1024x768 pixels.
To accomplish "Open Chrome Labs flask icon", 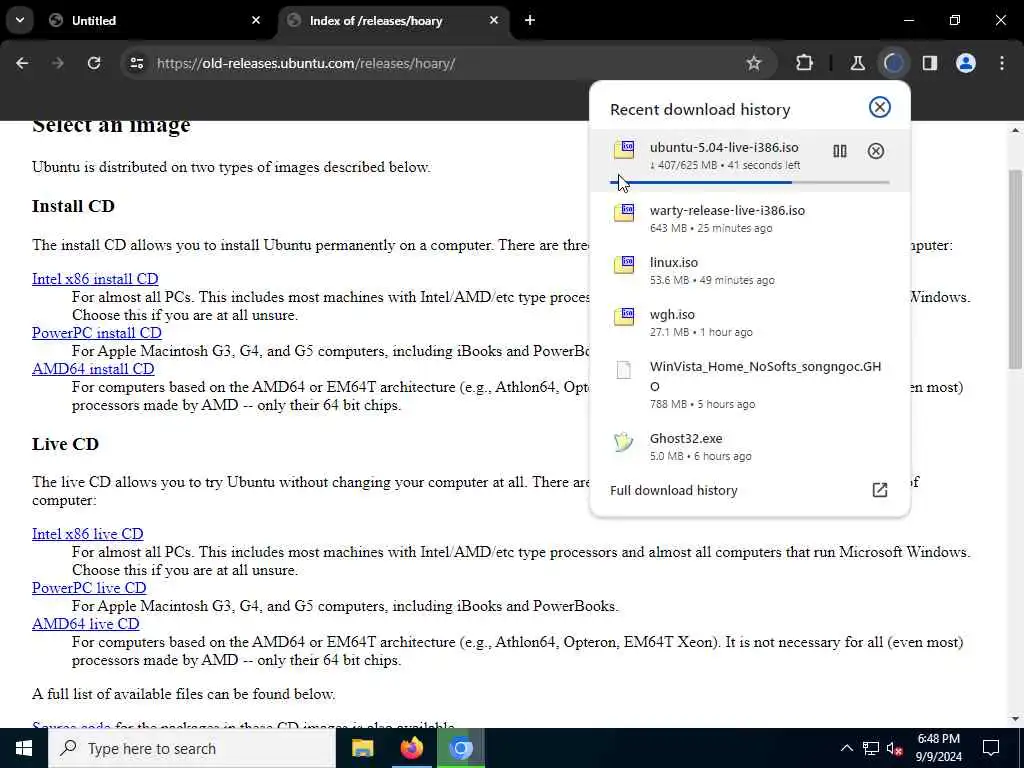I will 857,63.
